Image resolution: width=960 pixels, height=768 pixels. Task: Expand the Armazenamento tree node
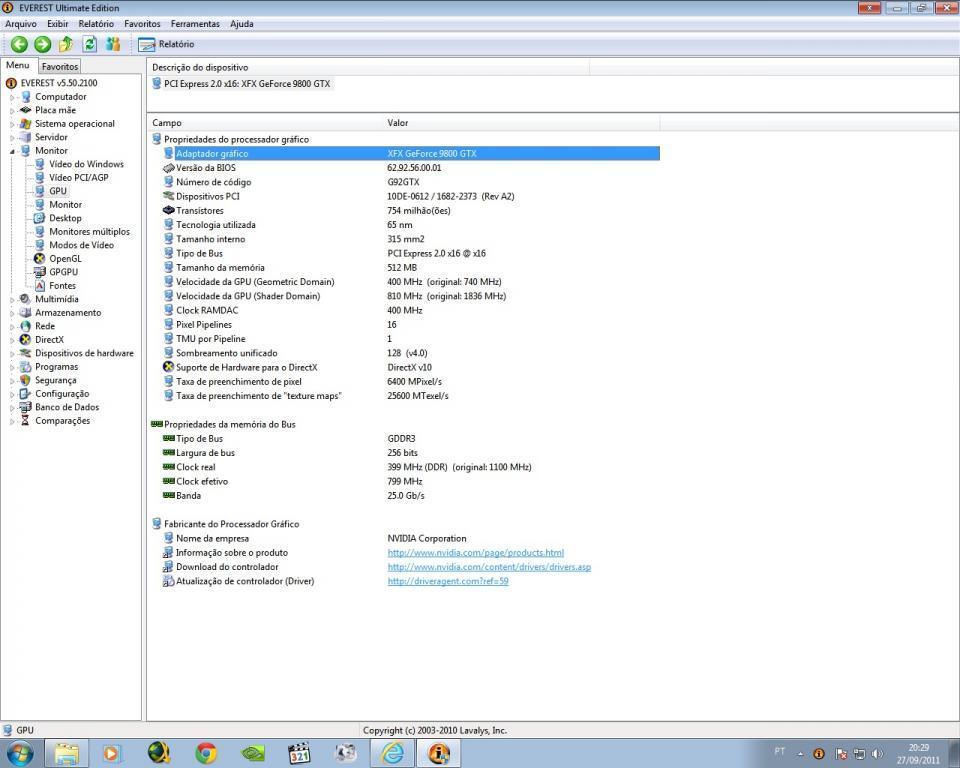[x=13, y=313]
